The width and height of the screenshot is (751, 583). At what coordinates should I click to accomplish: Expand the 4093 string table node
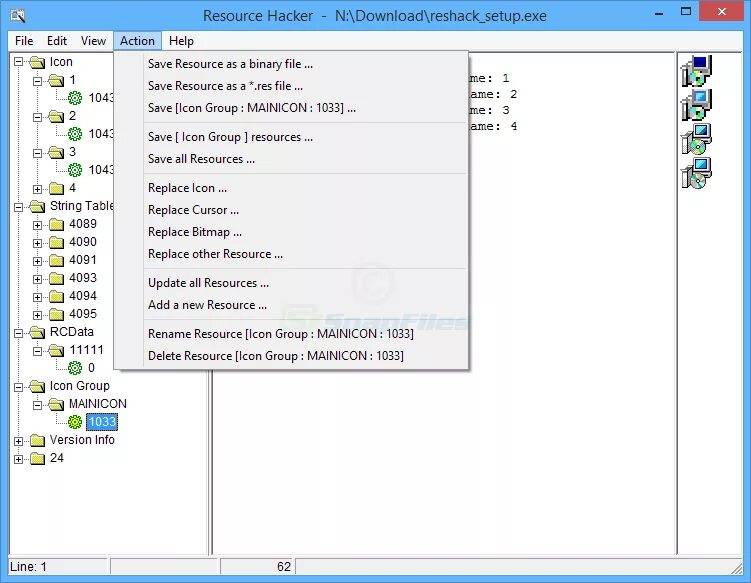pos(37,279)
